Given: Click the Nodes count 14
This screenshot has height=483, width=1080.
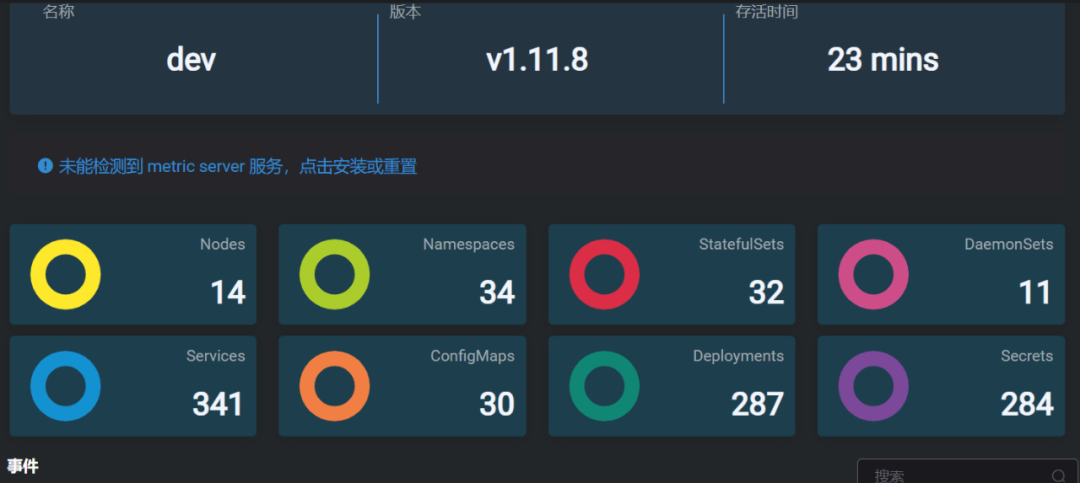Looking at the screenshot, I should click(x=228, y=293).
